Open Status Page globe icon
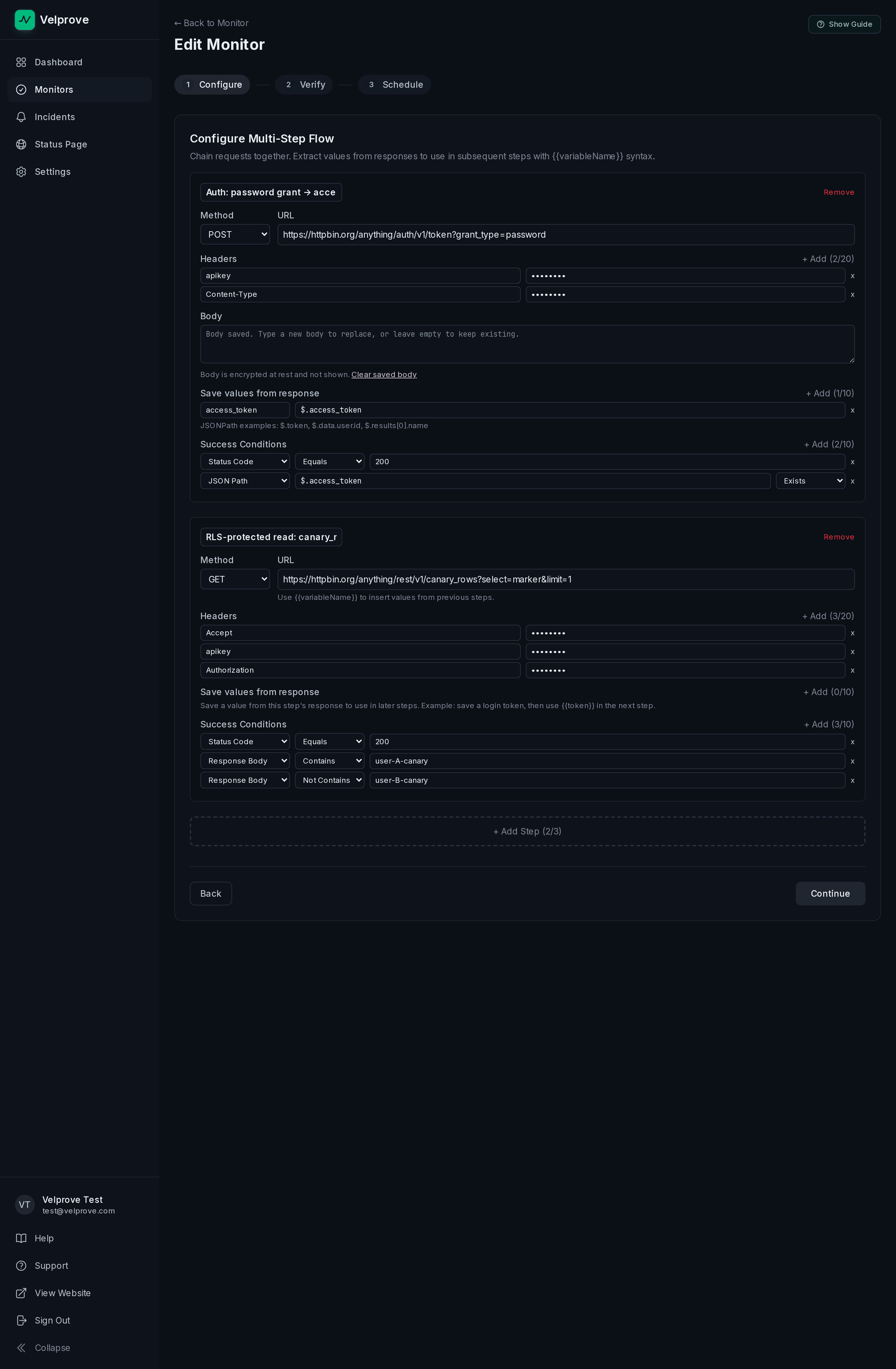Viewport: 896px width, 1369px height. [21, 144]
